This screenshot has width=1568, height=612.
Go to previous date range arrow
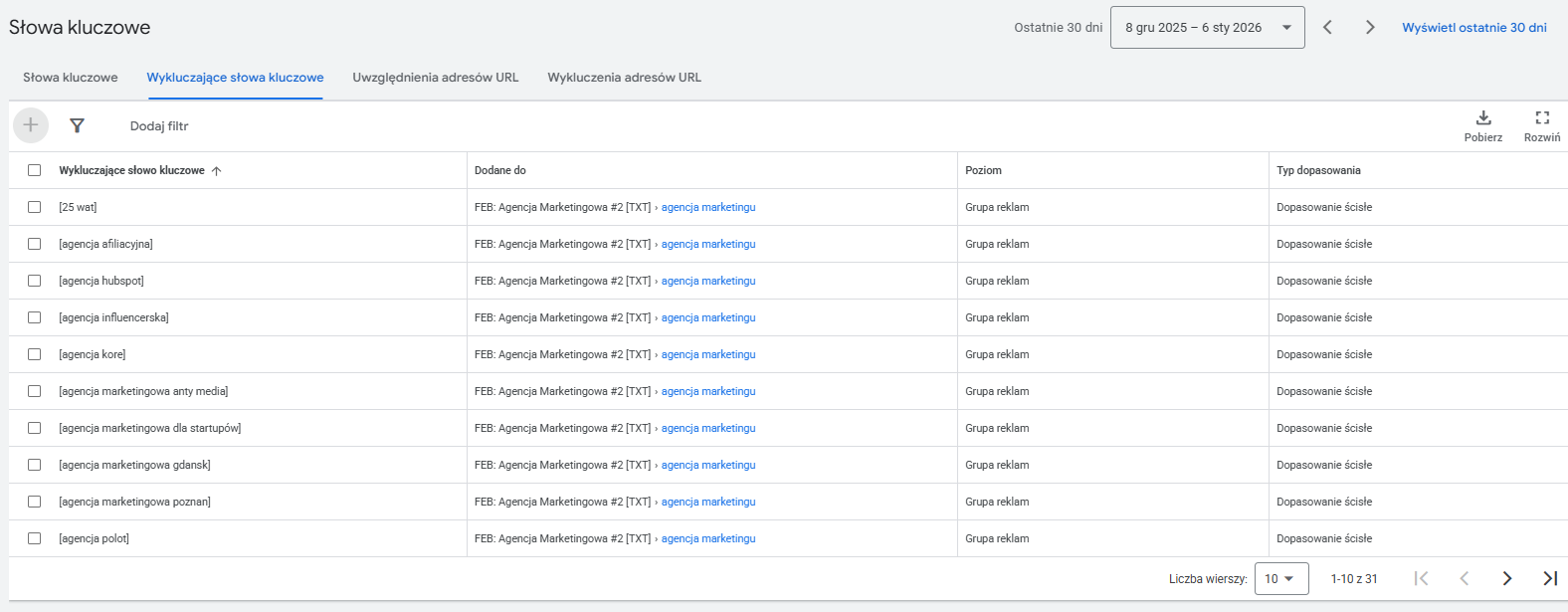(x=1327, y=28)
